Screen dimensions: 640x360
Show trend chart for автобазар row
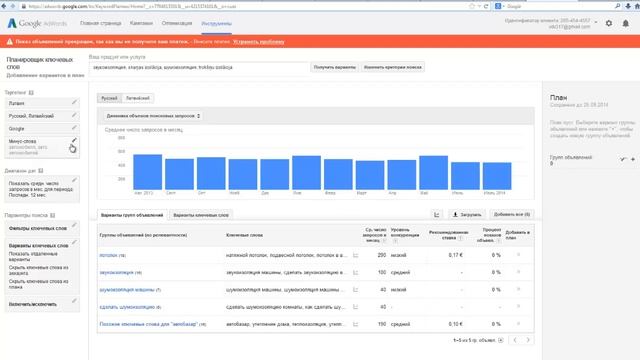356,324
